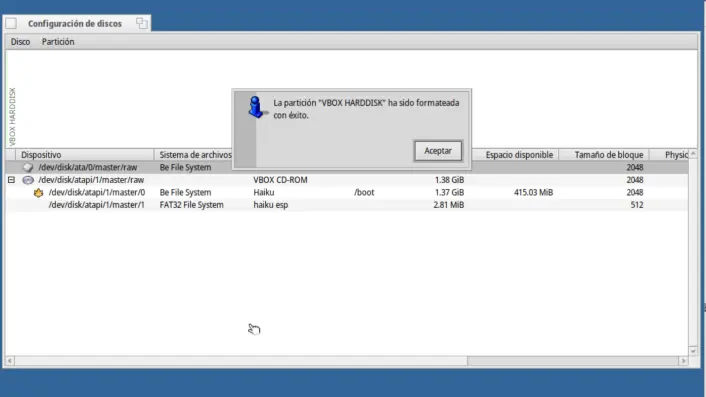This screenshot has height=397, width=706.
Task: Click the 1.38 GiB size cell
Action: pos(449,180)
